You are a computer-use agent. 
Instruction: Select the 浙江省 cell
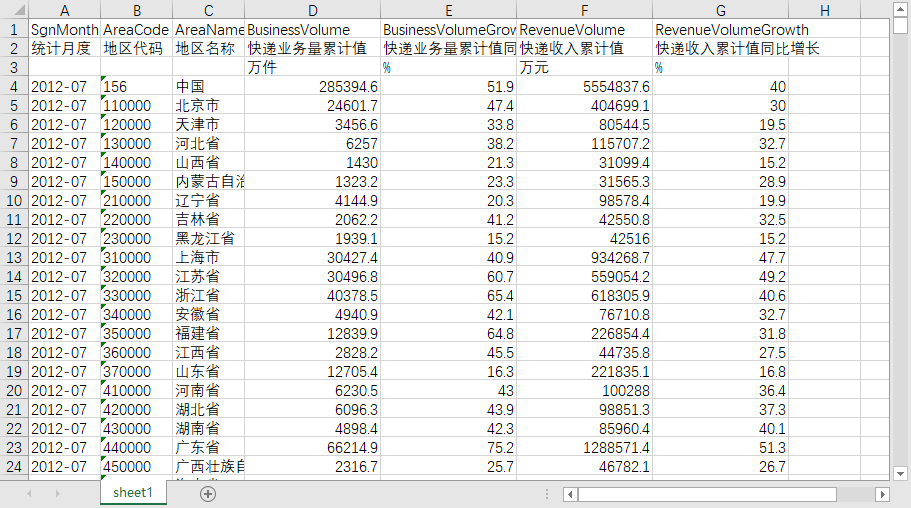pos(209,295)
